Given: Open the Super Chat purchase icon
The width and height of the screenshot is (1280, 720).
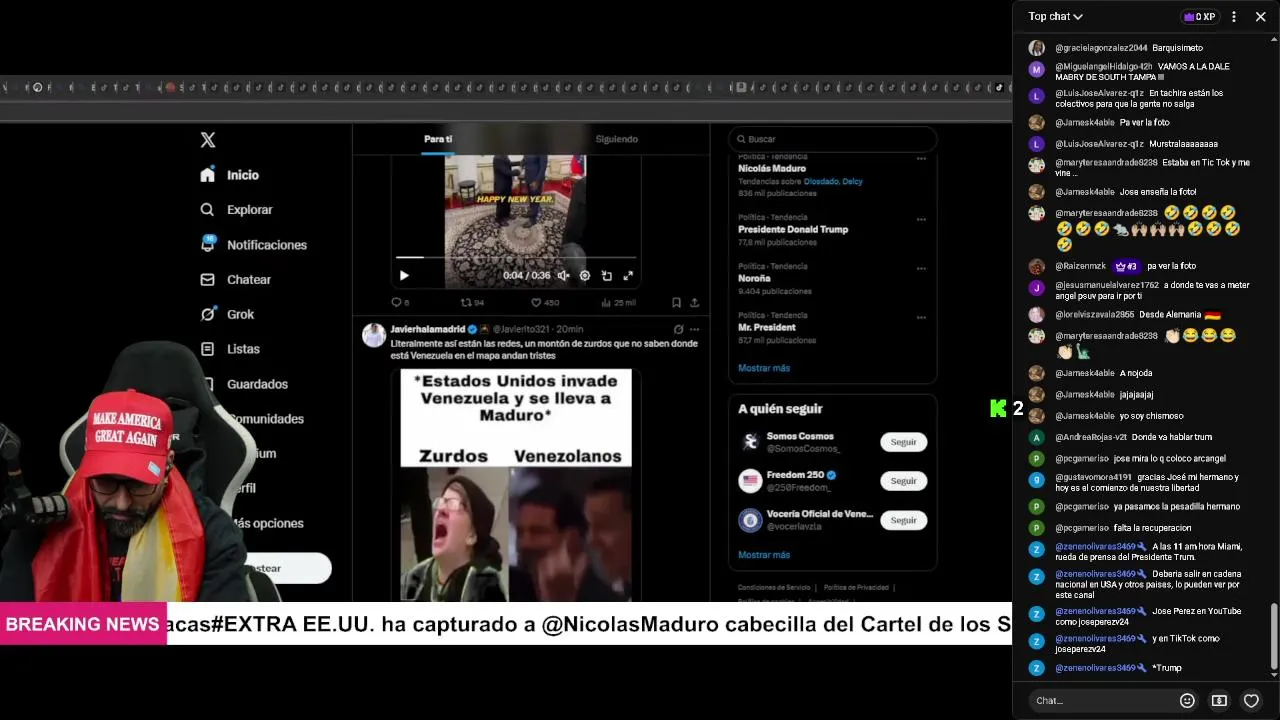Looking at the screenshot, I should (1219, 701).
